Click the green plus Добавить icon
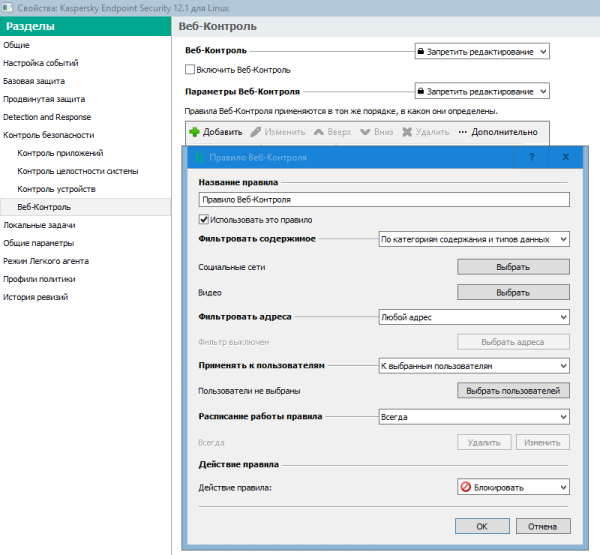 click(x=194, y=132)
